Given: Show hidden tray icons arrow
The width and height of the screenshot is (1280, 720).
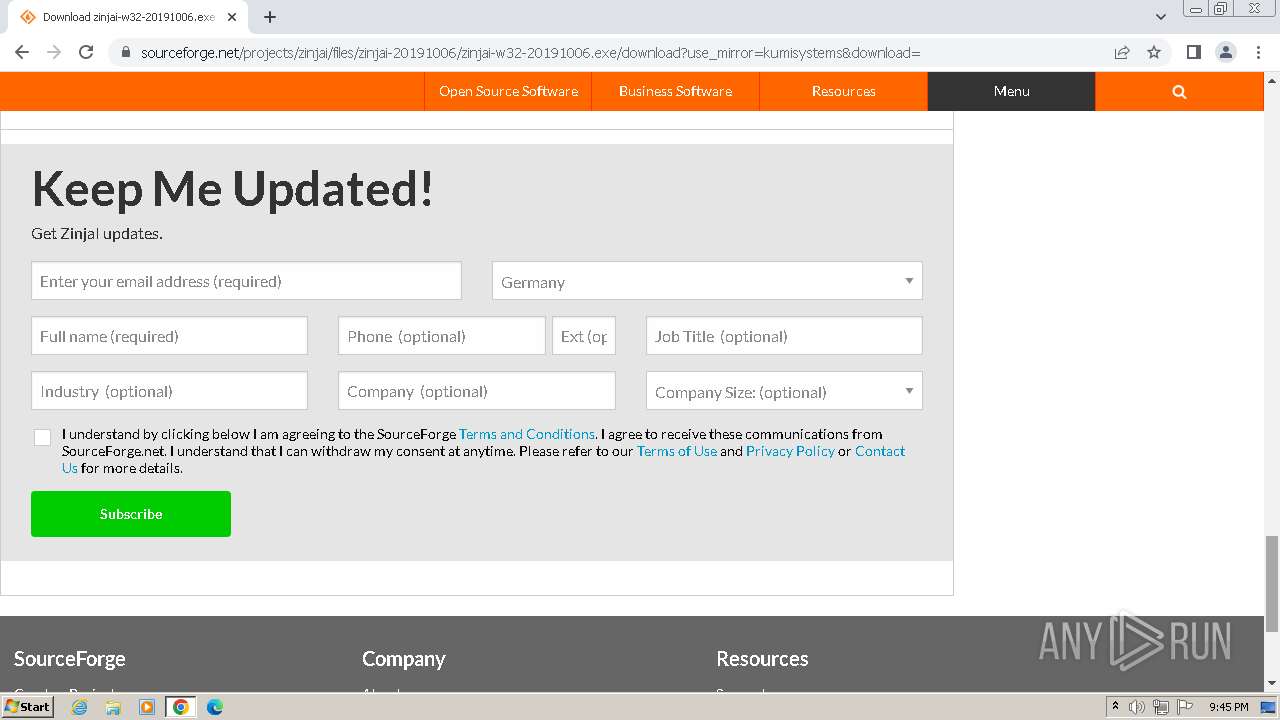Looking at the screenshot, I should 1115,707.
